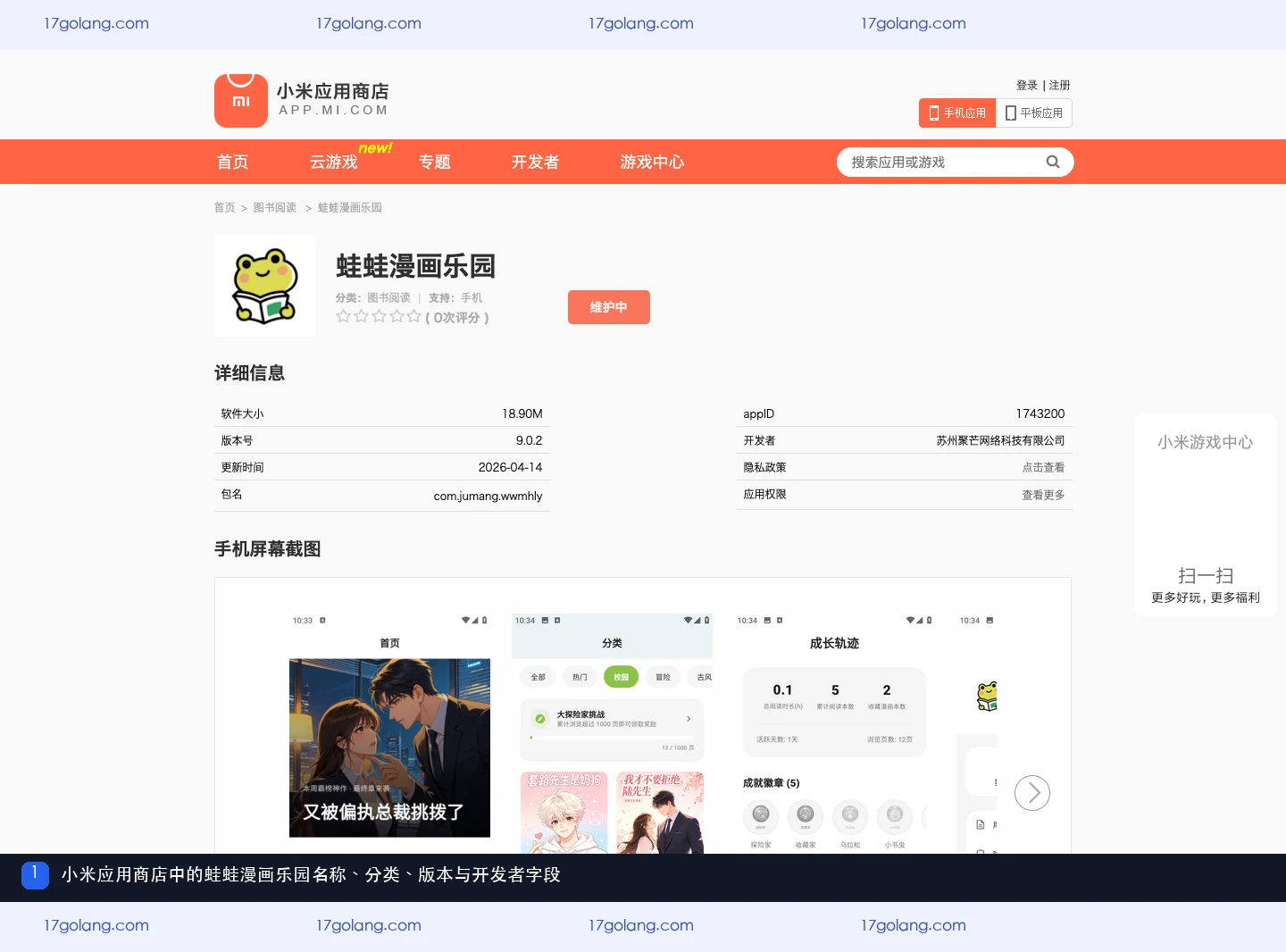Click the 蛙蛙漫画乐园 breadcrumb entry

[x=350, y=207]
